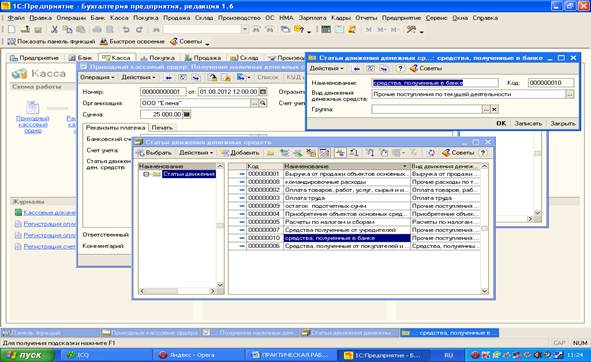The height and width of the screenshot is (362, 591).
Task: Click the Undo arrow in the main toolbar
Action: coord(126,29)
